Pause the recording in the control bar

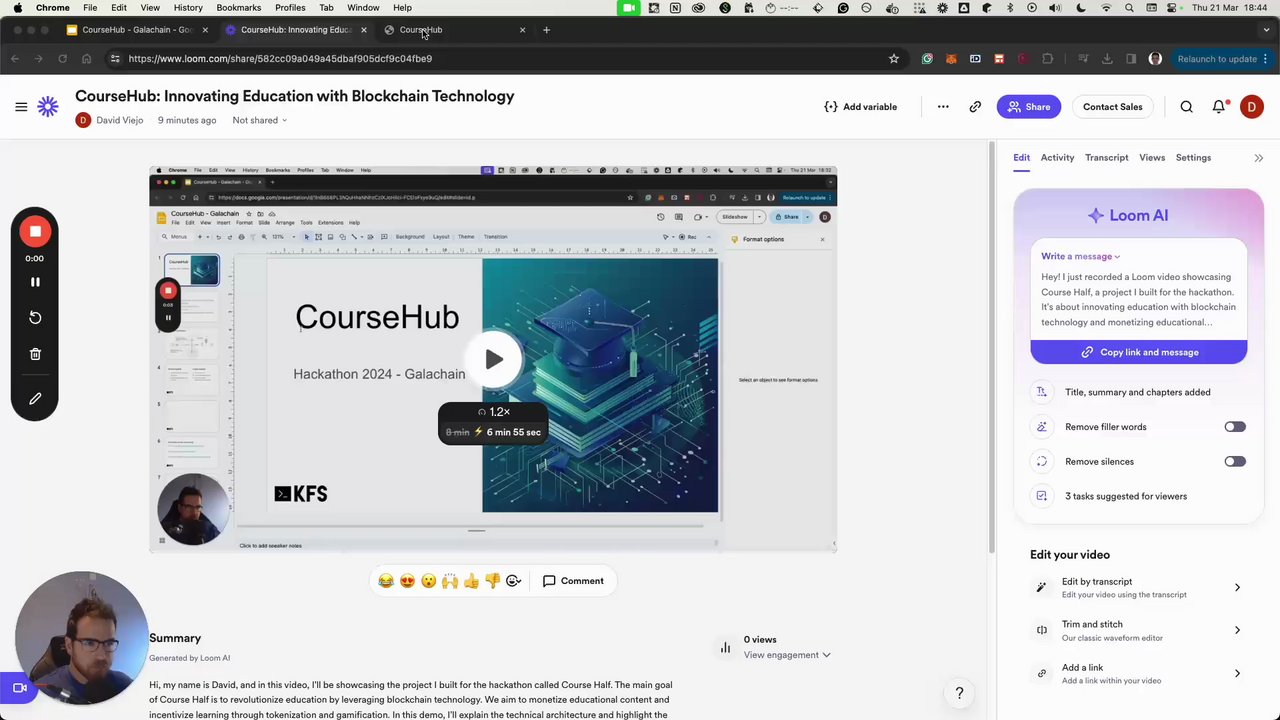[x=35, y=282]
